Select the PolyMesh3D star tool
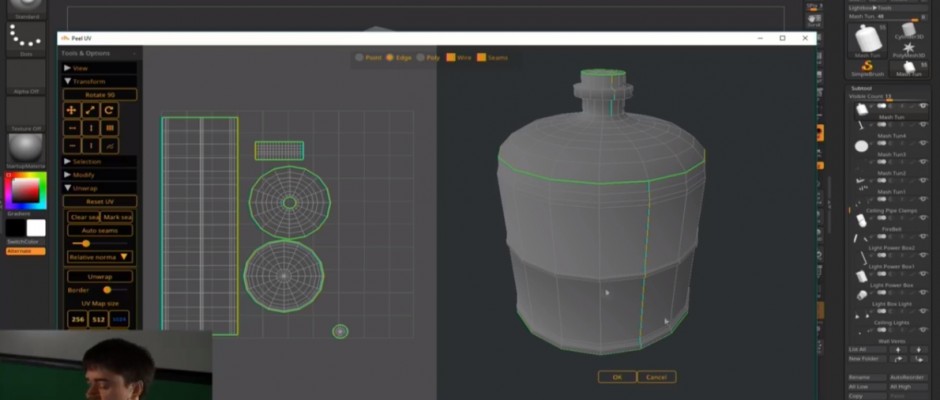The height and width of the screenshot is (400, 940). click(x=909, y=48)
